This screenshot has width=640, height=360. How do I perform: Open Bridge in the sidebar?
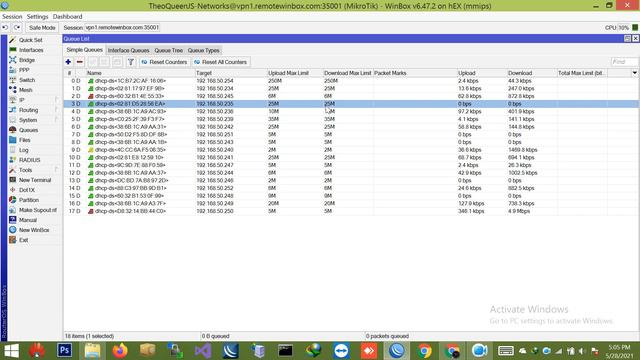27,60
